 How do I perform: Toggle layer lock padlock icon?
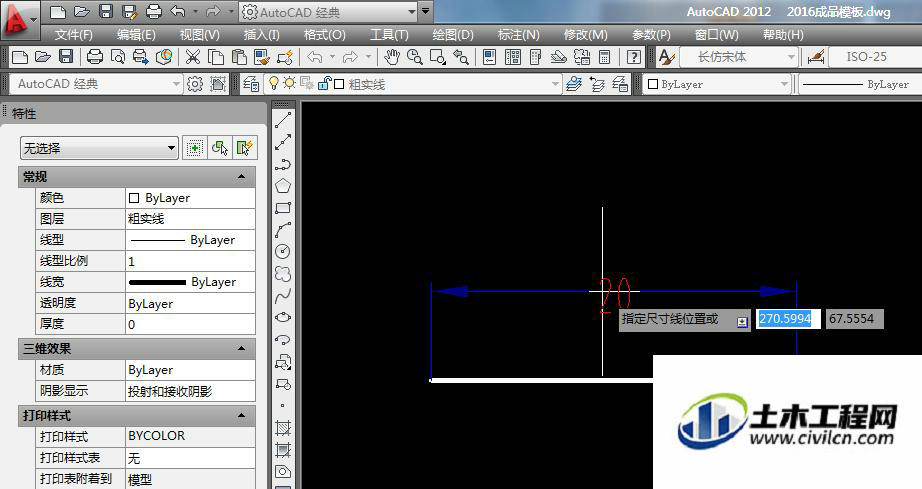tap(323, 83)
